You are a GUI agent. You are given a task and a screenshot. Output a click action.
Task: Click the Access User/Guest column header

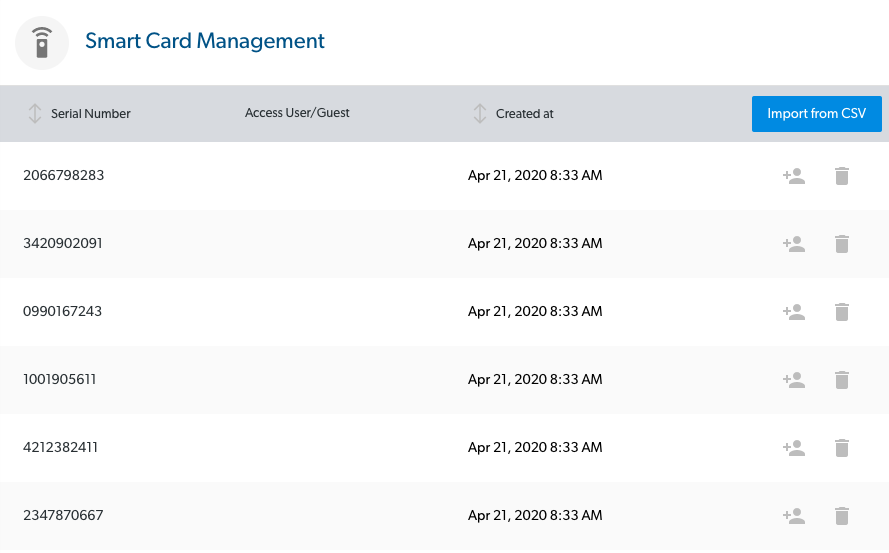pyautogui.click(x=297, y=113)
